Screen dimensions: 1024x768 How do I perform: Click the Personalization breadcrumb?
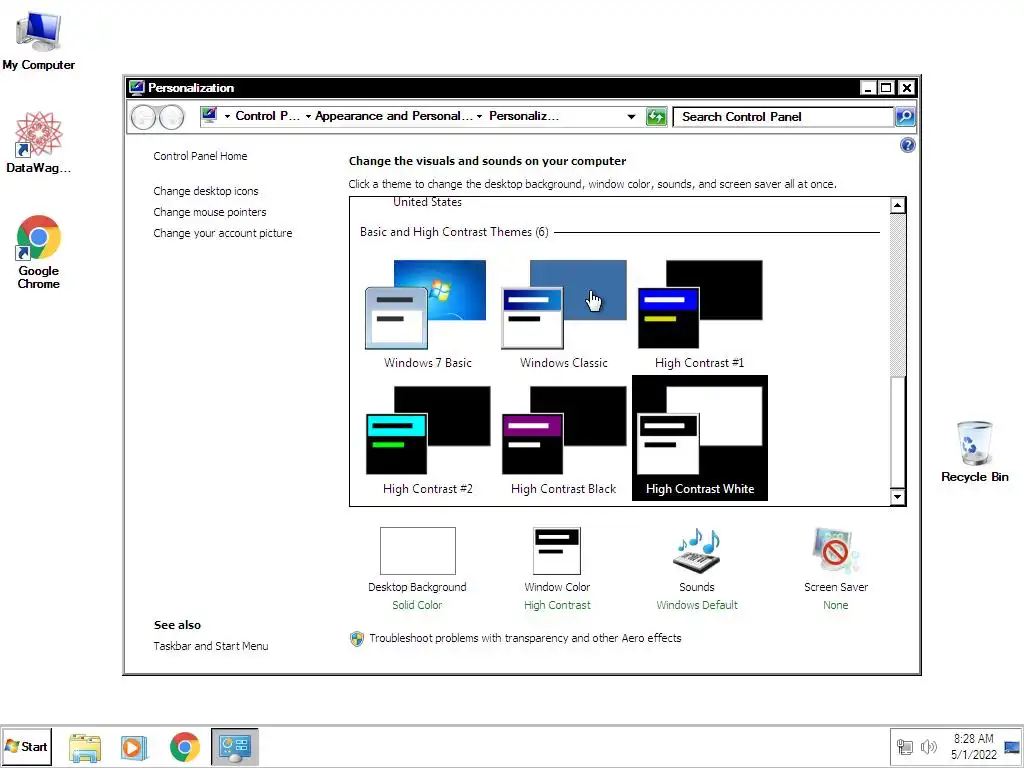pos(524,116)
